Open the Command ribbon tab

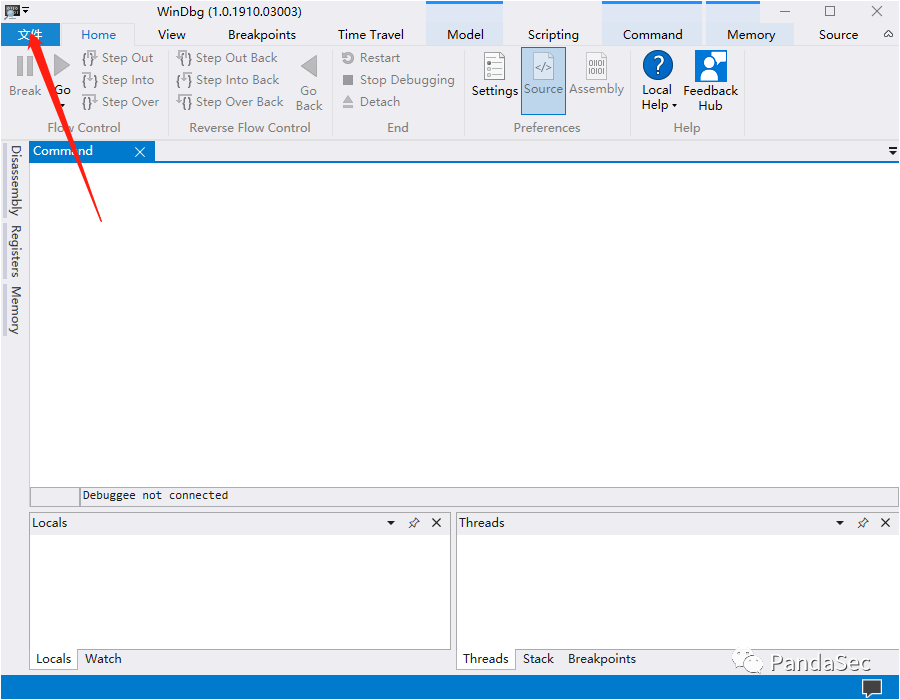point(652,35)
